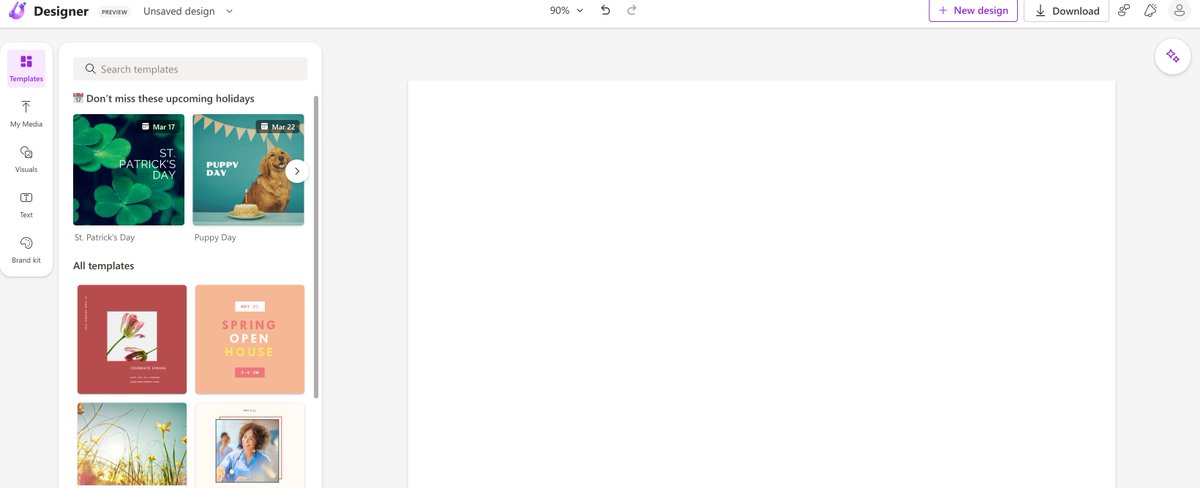Expand the Unsaved design name dropdown
This screenshot has width=1200, height=488.
229,11
